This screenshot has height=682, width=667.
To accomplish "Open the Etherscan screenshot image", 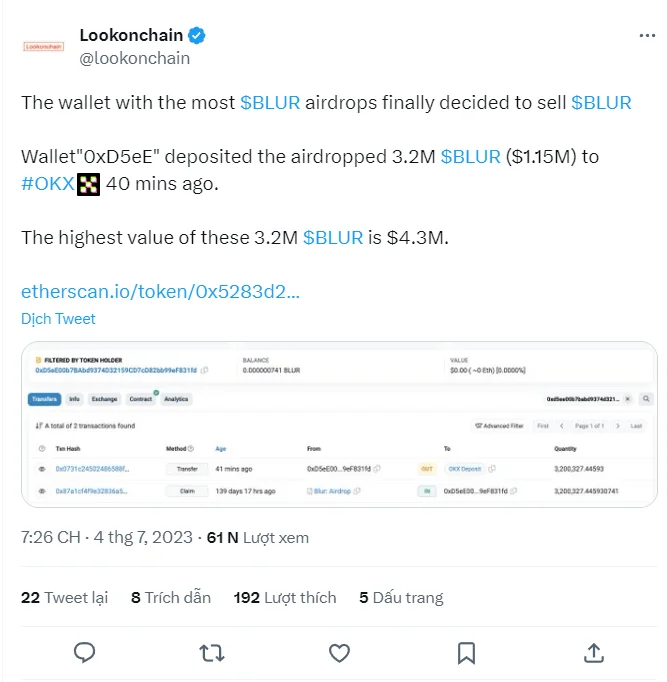I will click(339, 425).
